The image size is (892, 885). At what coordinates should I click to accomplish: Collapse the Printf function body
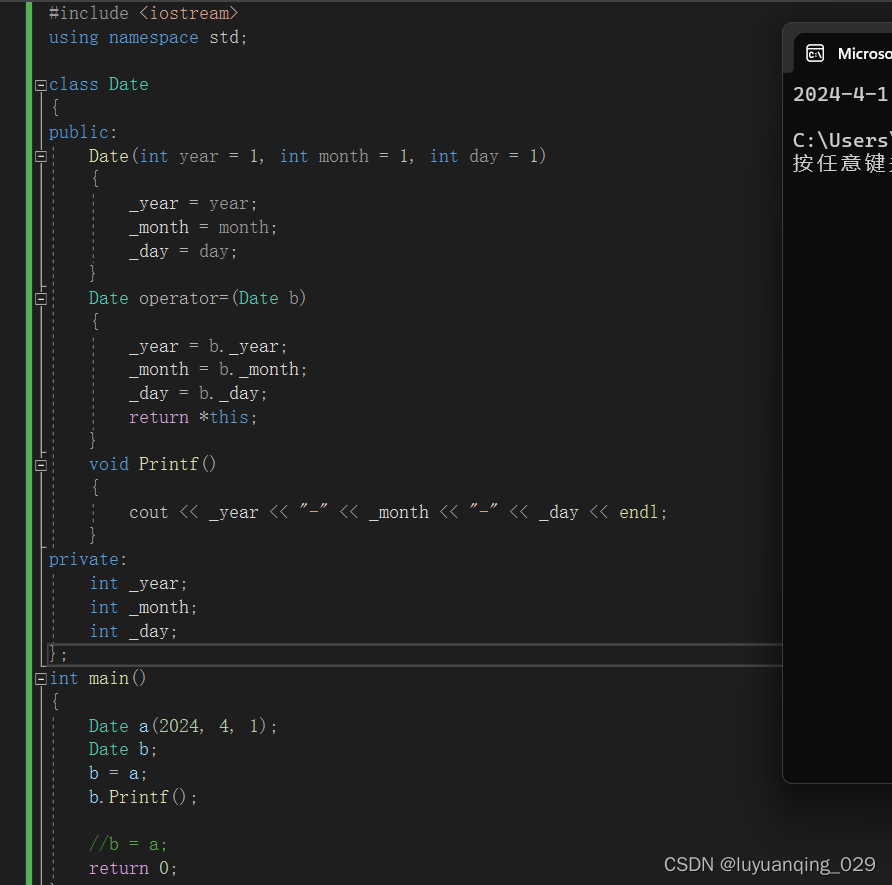pos(40,463)
